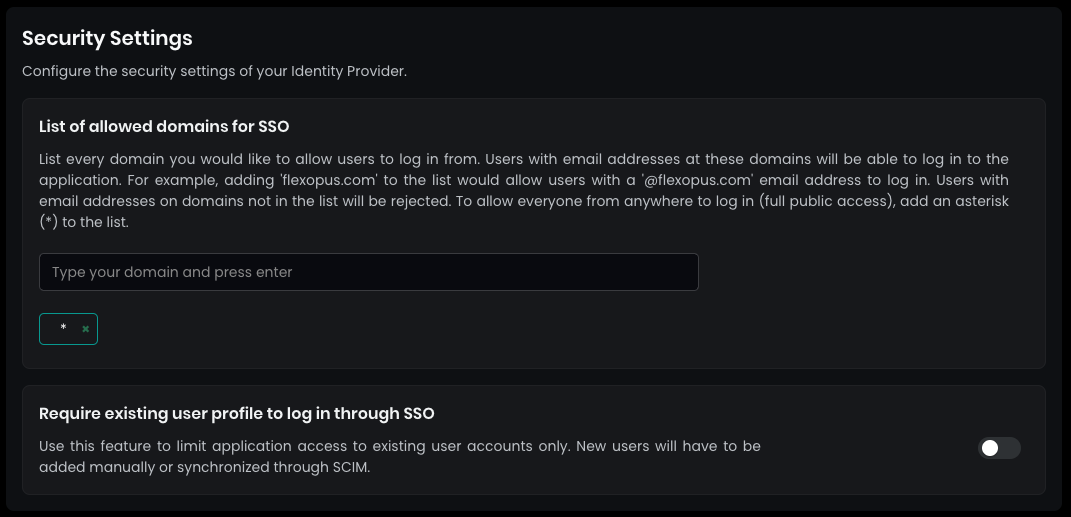Focus the 'Type your domain' input field

tap(368, 272)
